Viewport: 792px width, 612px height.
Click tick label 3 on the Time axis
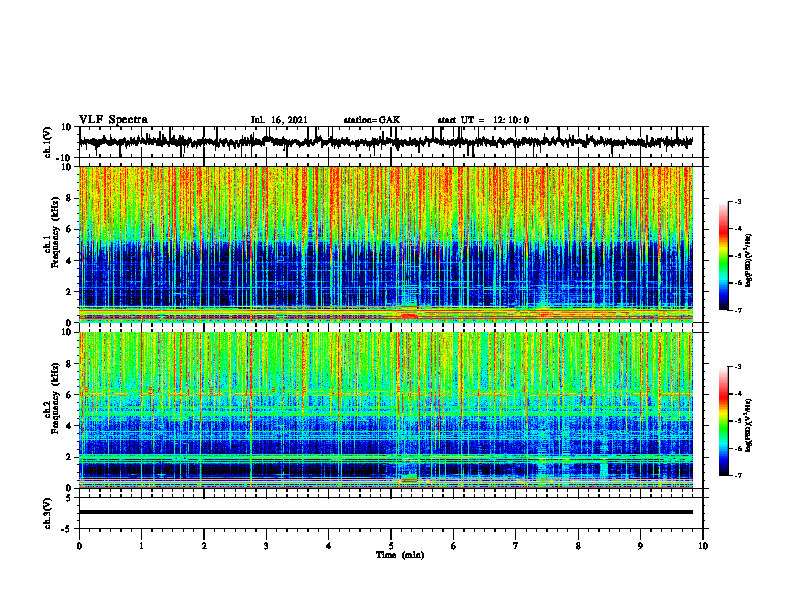click(266, 546)
